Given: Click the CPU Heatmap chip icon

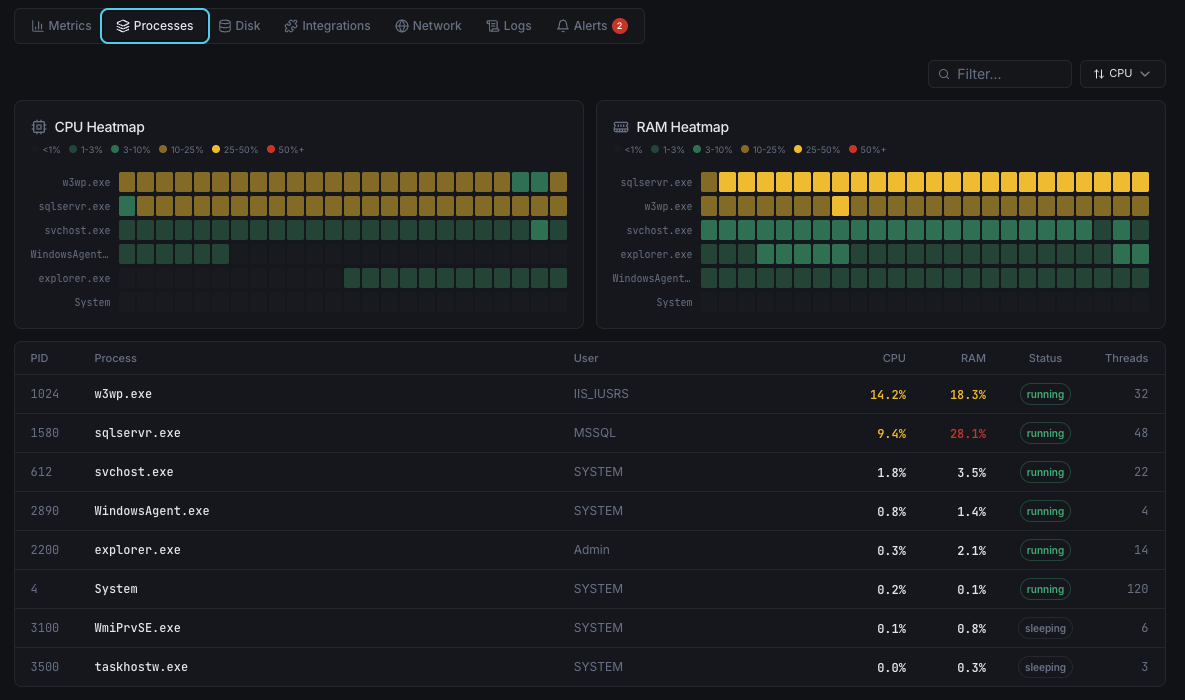Looking at the screenshot, I should (38, 127).
